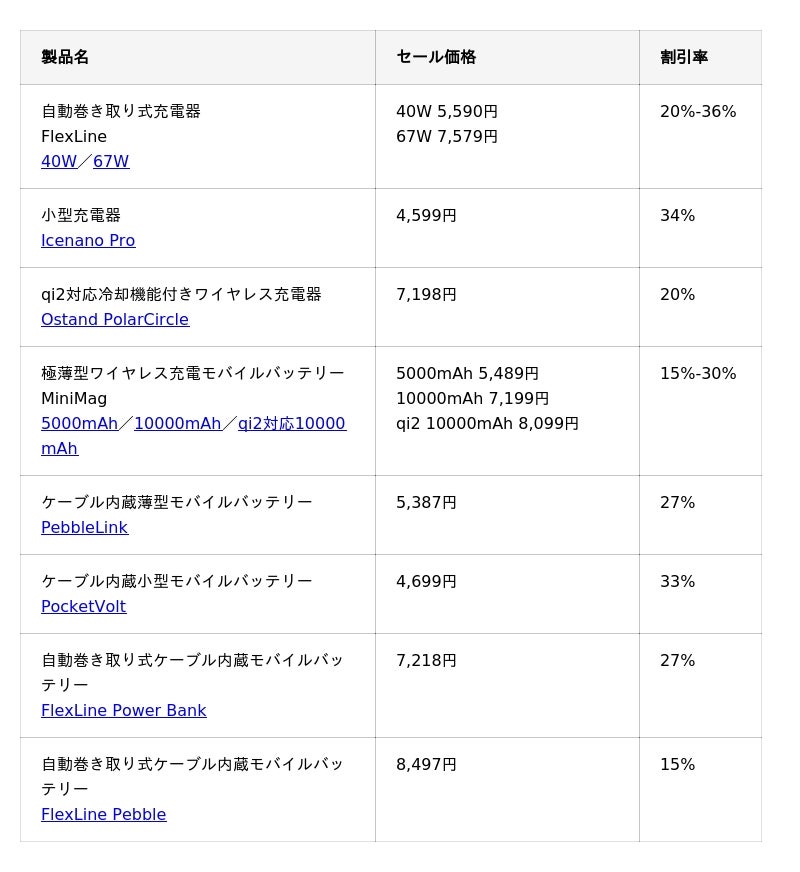The image size is (800, 872).
Task: Select the MiniMag 5000mAh link
Action: click(79, 424)
